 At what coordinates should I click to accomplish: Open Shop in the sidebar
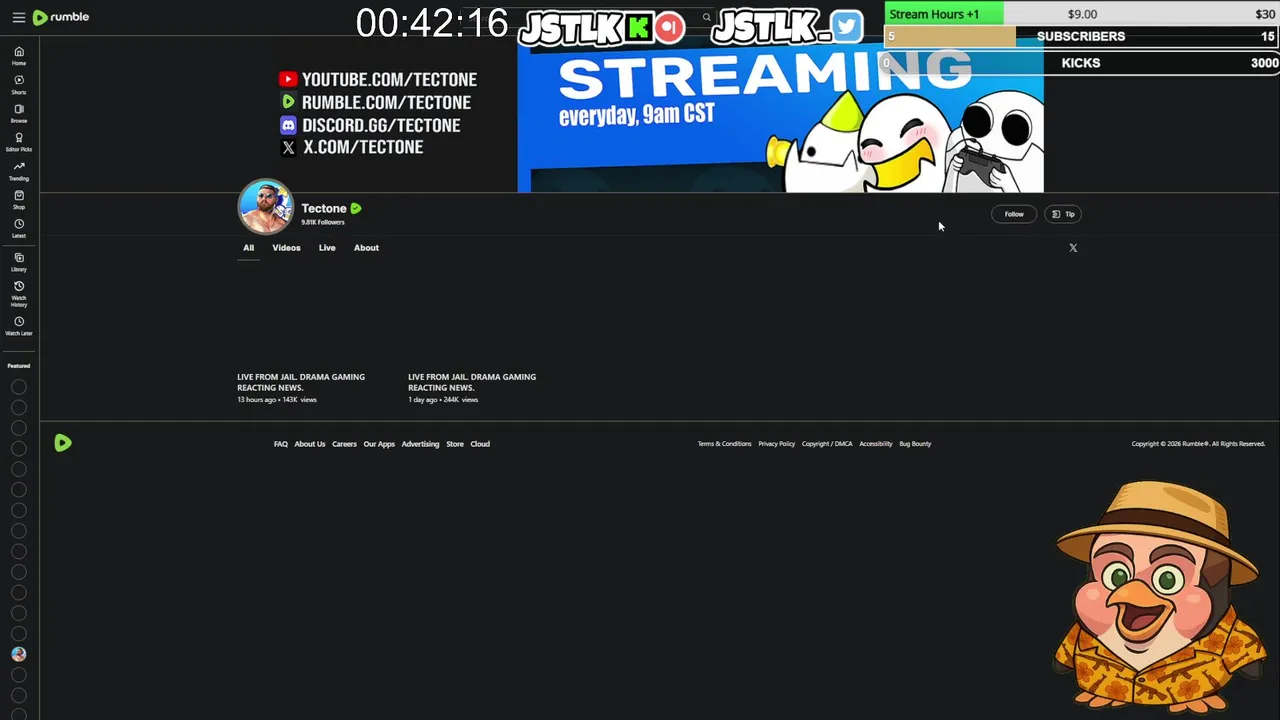(x=19, y=200)
